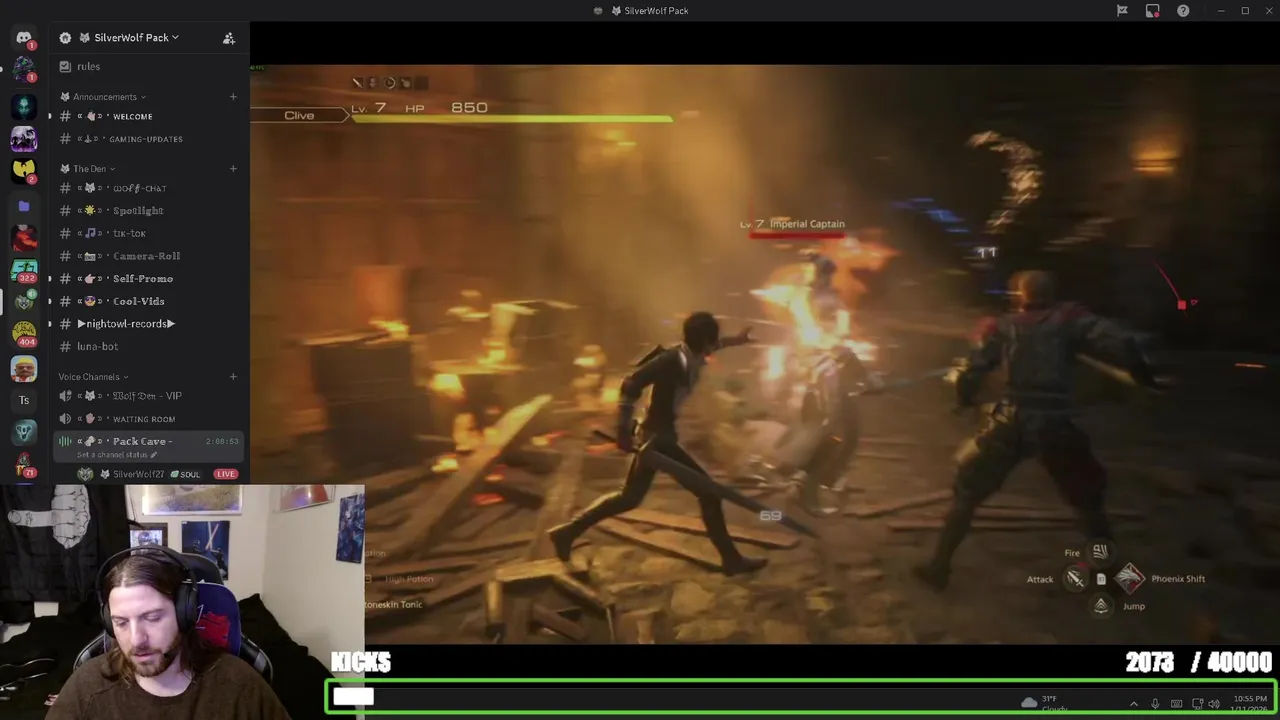Viewport: 1280px width, 720px height.
Task: Select the Pack Cave voice channel
Action: pyautogui.click(x=147, y=446)
